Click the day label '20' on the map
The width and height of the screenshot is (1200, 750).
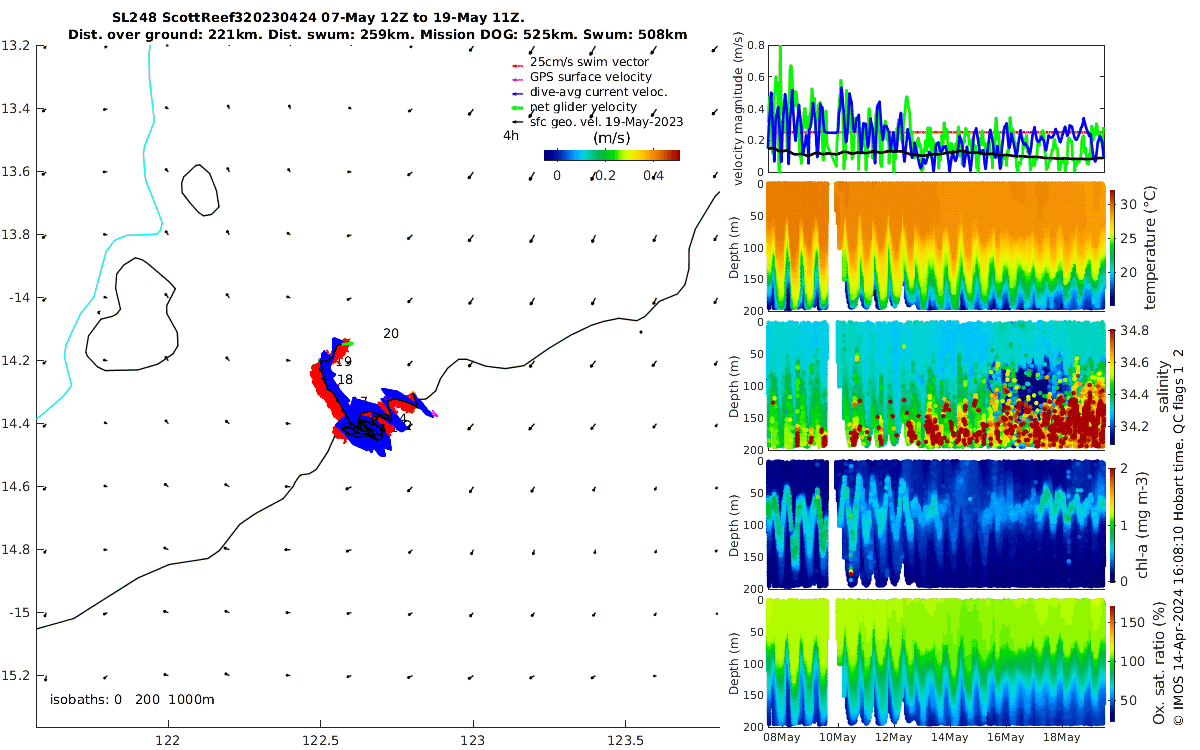[x=391, y=333]
